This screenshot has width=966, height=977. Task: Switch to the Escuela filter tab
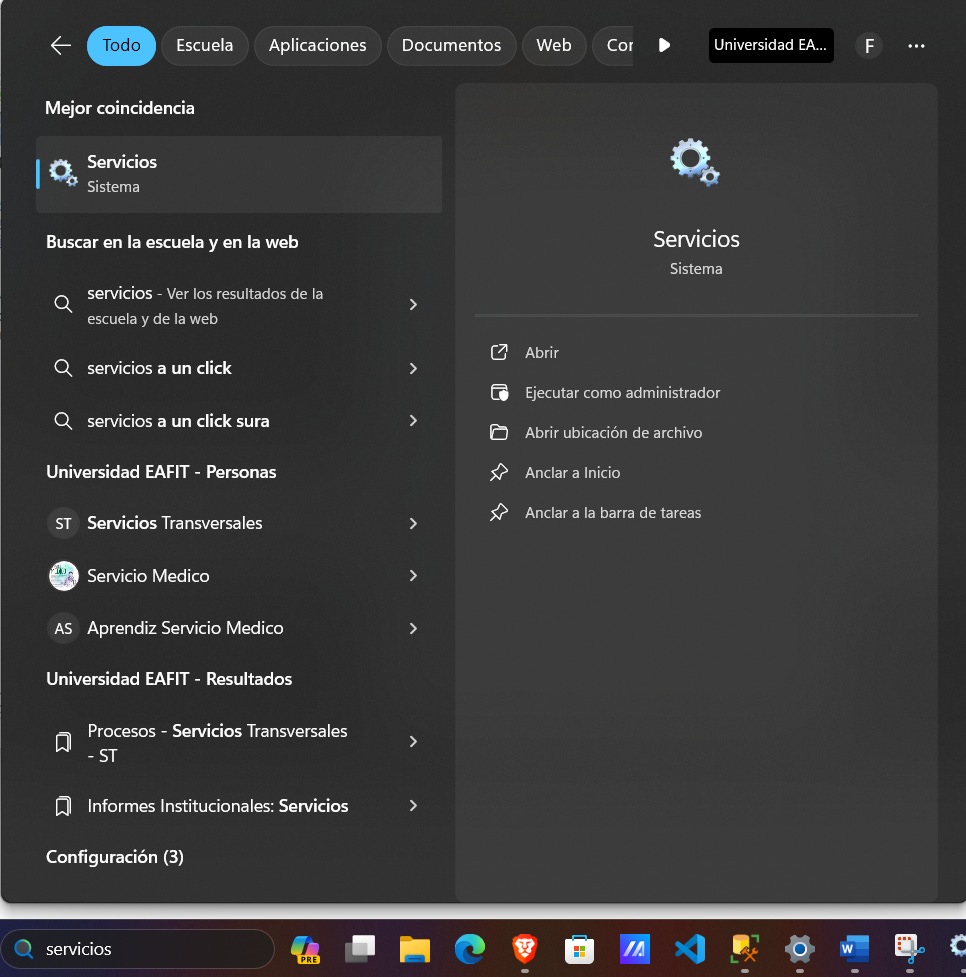pos(204,45)
